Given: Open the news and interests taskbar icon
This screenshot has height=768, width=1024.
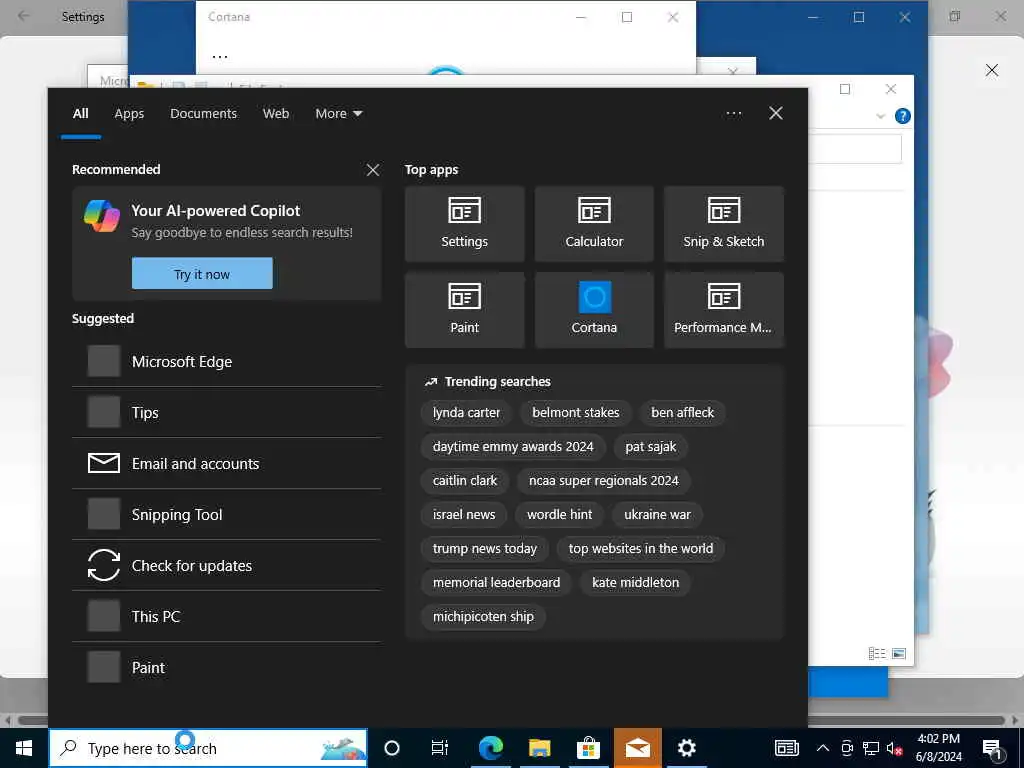Looking at the screenshot, I should click(787, 748).
